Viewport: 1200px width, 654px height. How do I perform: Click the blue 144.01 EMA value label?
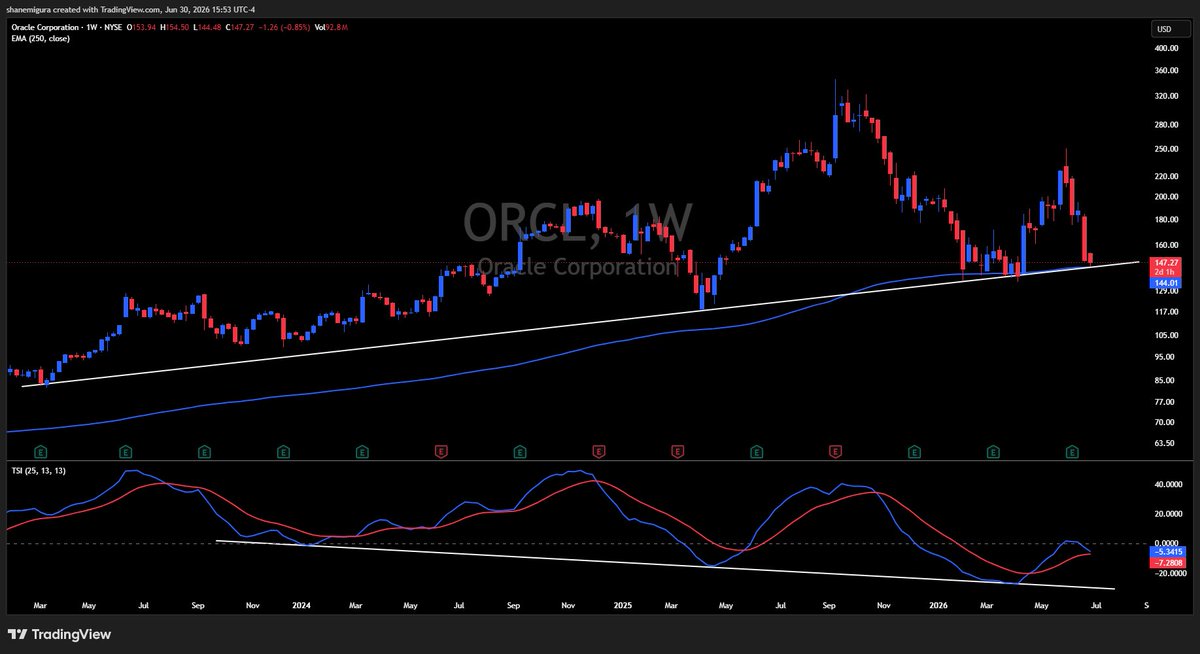tap(1165, 284)
